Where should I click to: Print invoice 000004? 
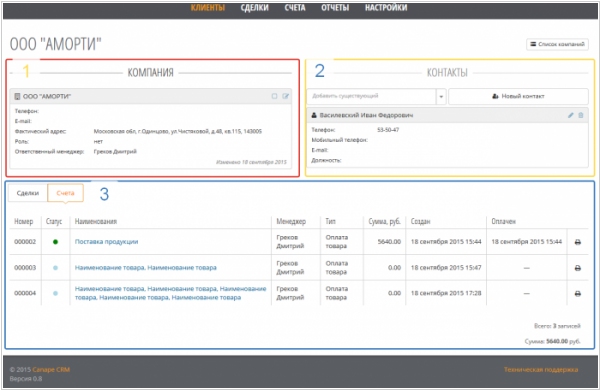tap(578, 294)
